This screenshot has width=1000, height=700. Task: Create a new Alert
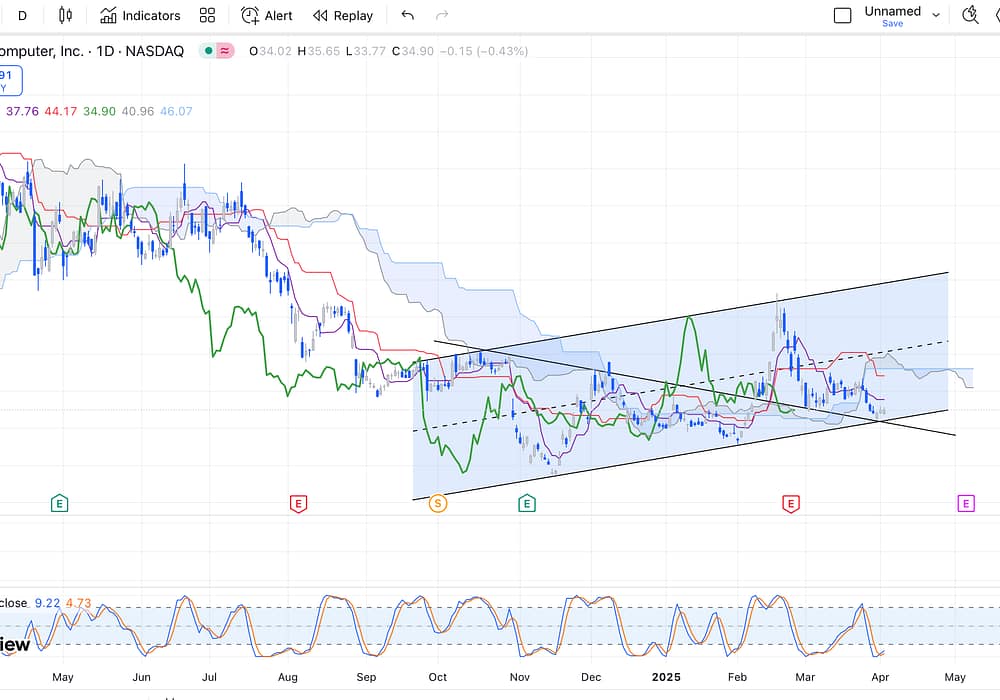coord(267,15)
